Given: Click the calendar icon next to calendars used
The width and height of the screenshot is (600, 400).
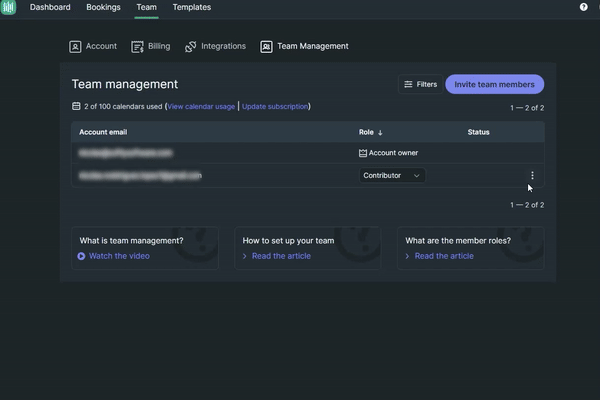Looking at the screenshot, I should [76, 106].
